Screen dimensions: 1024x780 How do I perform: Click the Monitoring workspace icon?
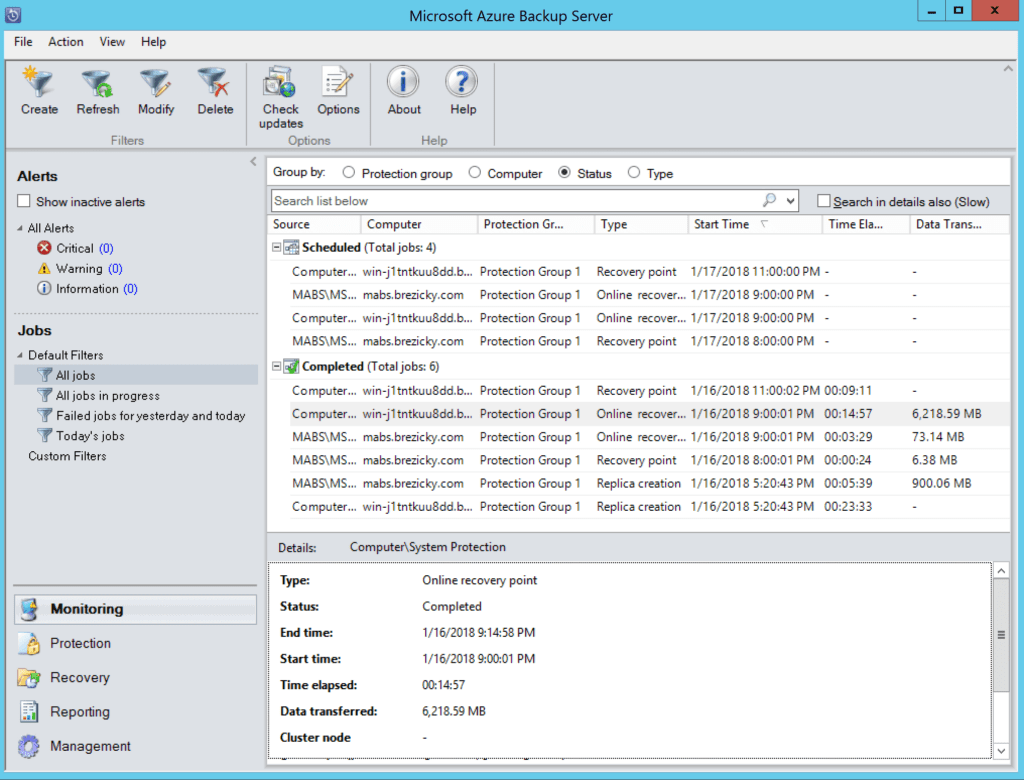click(29, 609)
